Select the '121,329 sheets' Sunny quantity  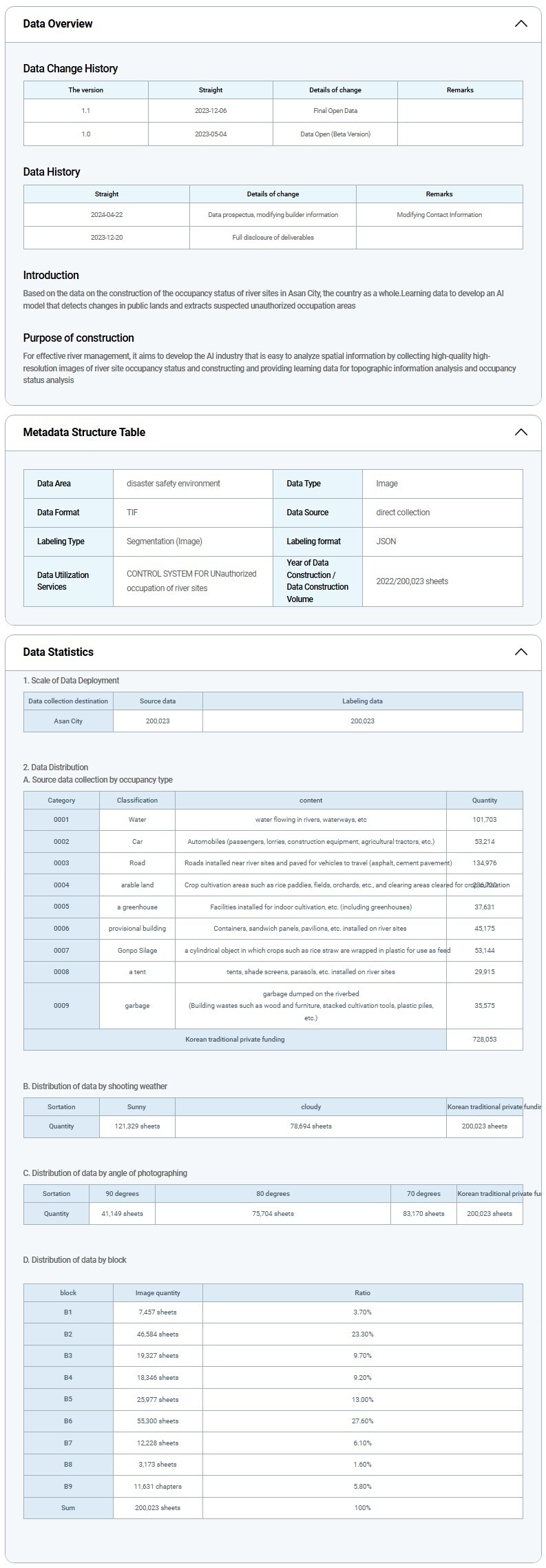point(137,1126)
